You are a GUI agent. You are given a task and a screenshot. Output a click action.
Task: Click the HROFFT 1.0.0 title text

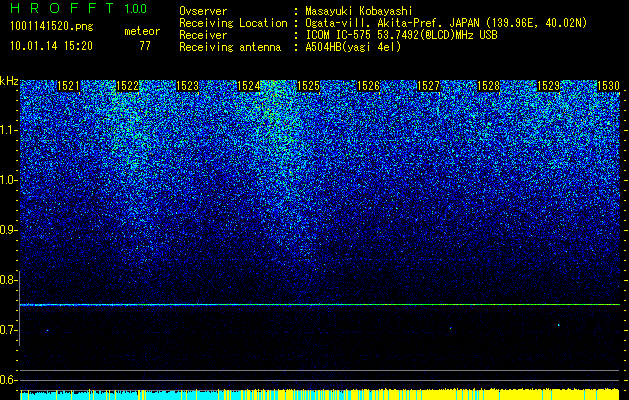click(79, 8)
